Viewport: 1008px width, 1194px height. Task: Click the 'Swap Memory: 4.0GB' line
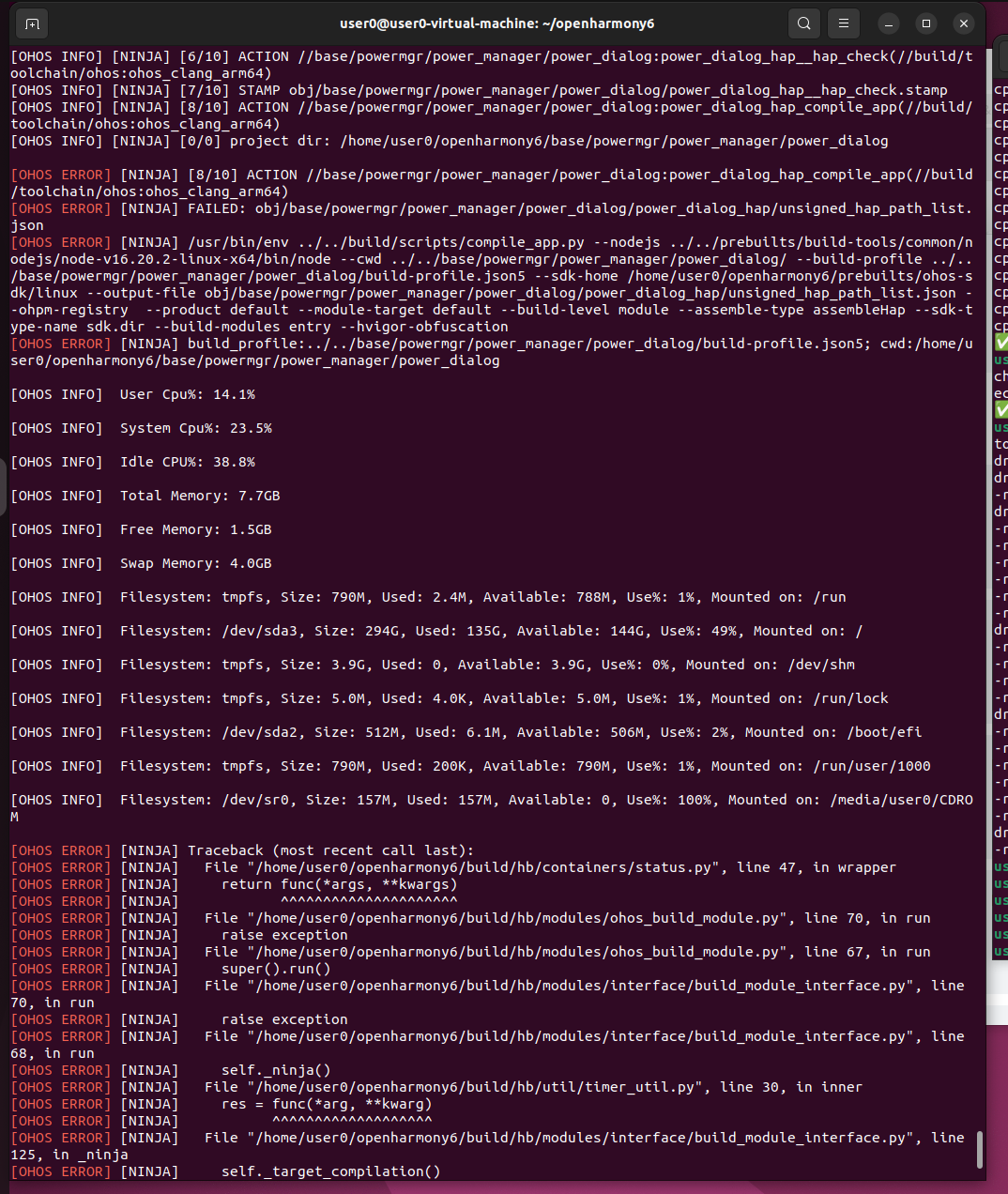pyautogui.click(x=142, y=563)
